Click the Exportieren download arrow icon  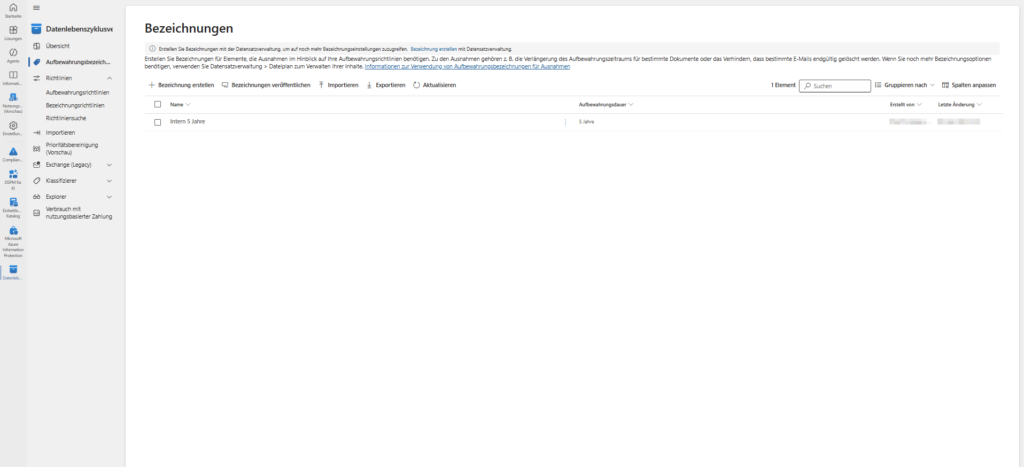369,85
